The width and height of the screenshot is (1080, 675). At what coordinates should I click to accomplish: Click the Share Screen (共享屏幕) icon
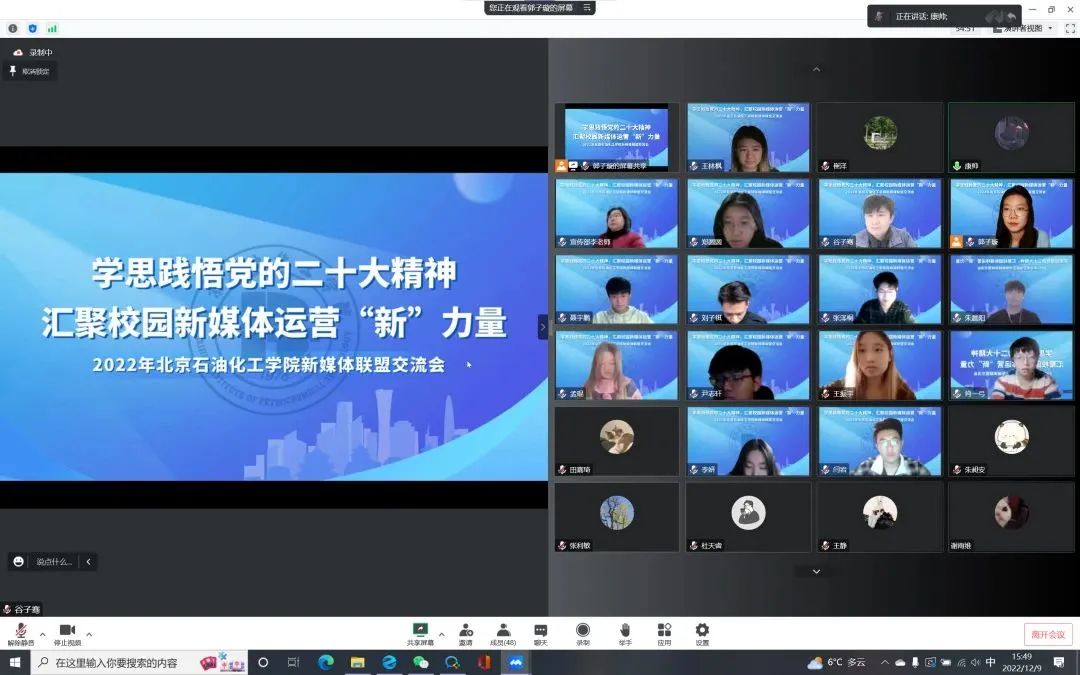click(420, 633)
